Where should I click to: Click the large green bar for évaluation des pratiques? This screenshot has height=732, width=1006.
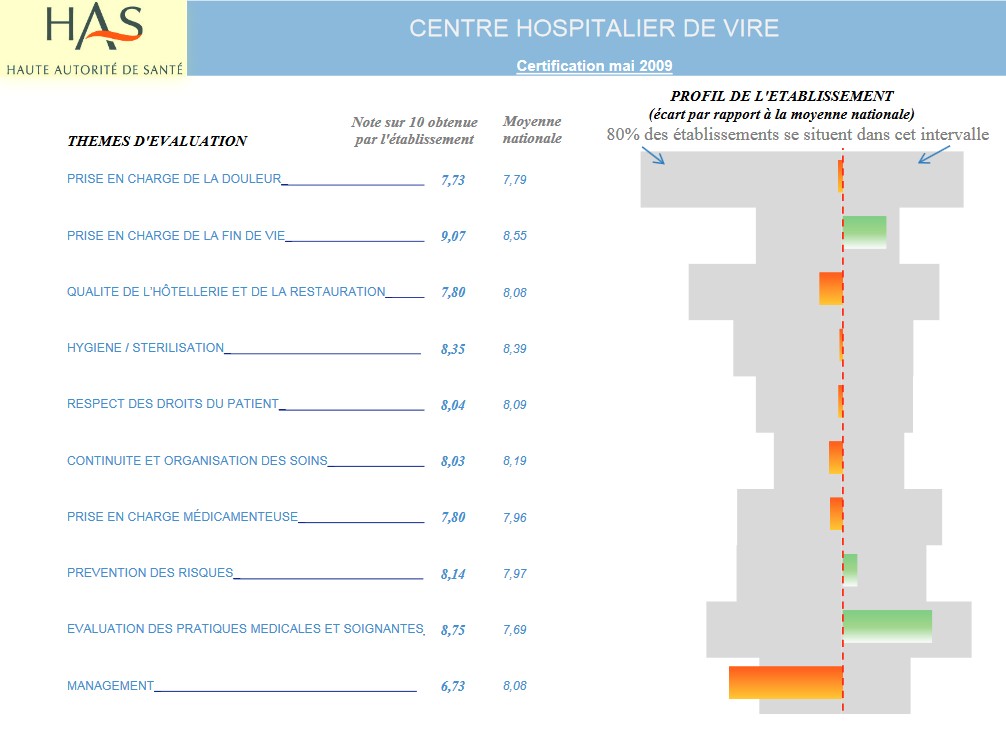tap(888, 626)
